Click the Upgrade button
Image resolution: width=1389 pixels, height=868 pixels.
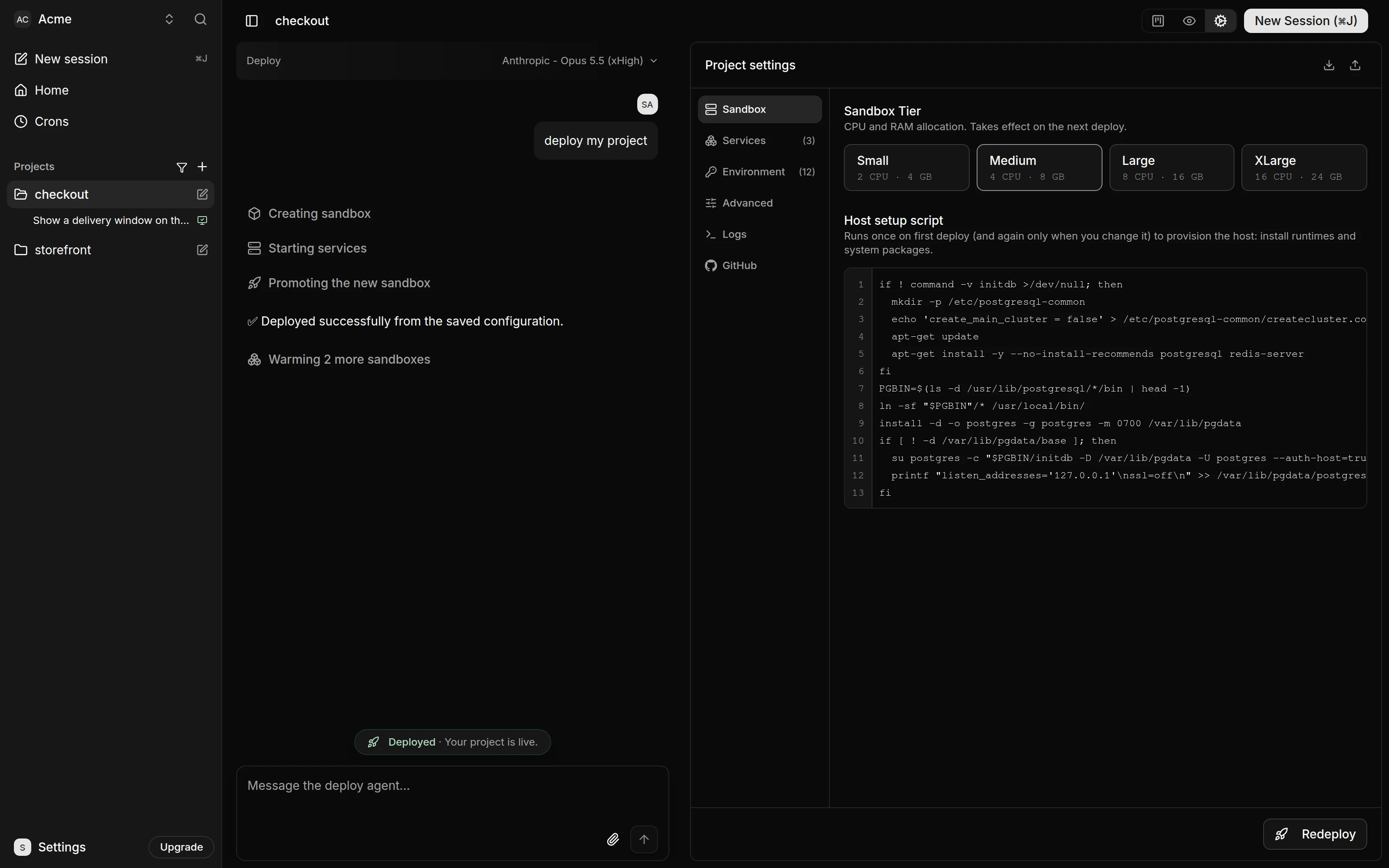coord(181,847)
